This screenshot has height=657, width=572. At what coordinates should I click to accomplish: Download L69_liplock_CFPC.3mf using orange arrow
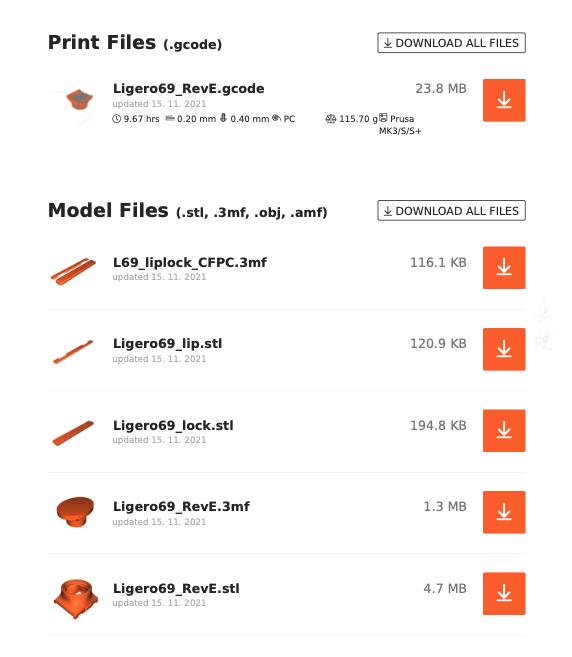504,267
